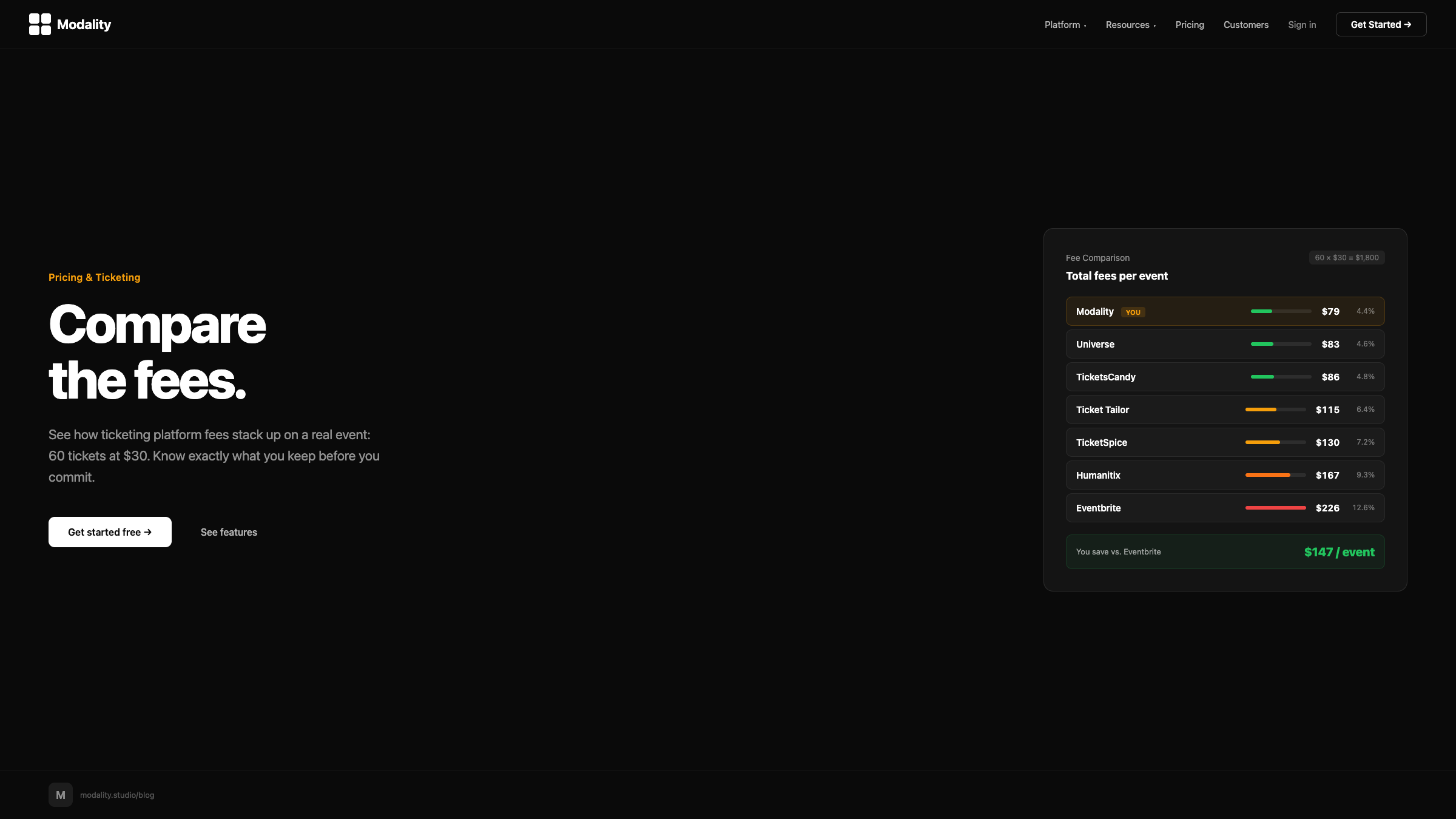Click the Eventbrite red fee bar
The image size is (1456, 819).
1276,508
